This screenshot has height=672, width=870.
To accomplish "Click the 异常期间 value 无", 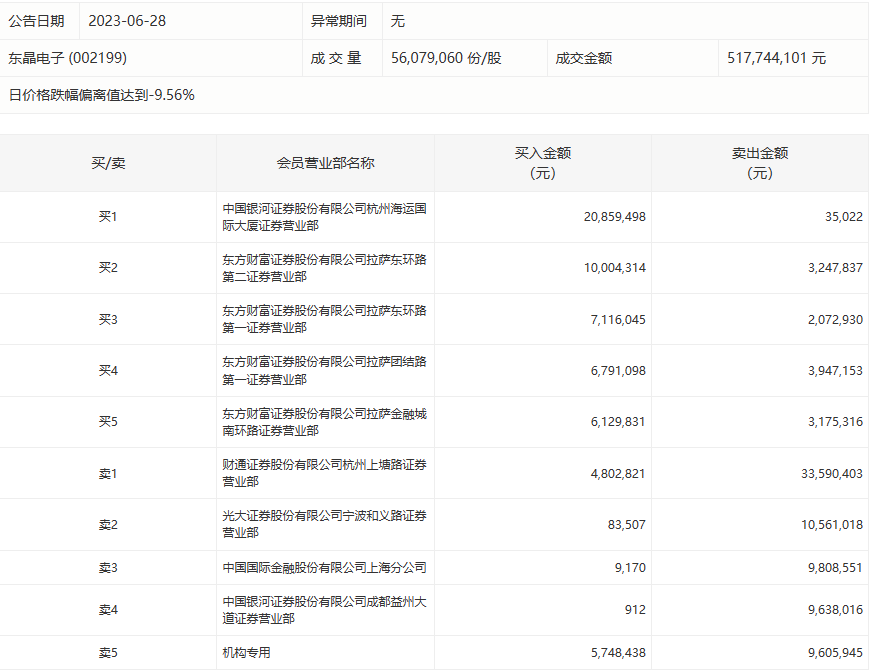I will pyautogui.click(x=397, y=21).
